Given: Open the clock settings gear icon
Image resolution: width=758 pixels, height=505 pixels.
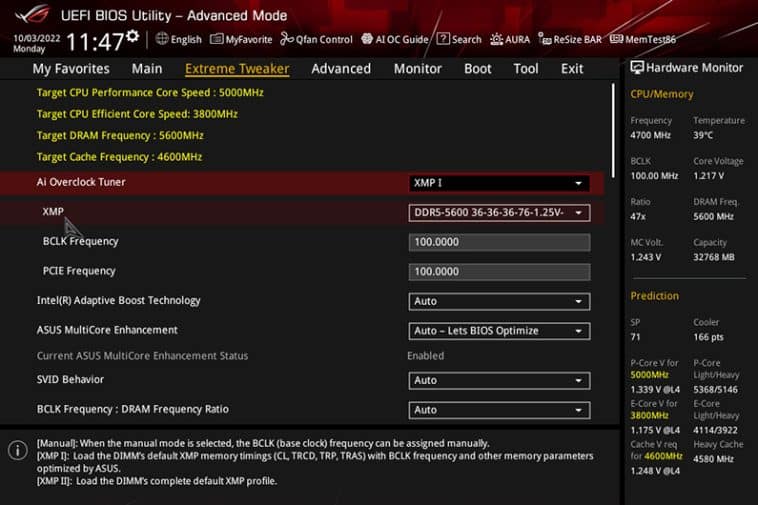Looking at the screenshot, I should 132,36.
